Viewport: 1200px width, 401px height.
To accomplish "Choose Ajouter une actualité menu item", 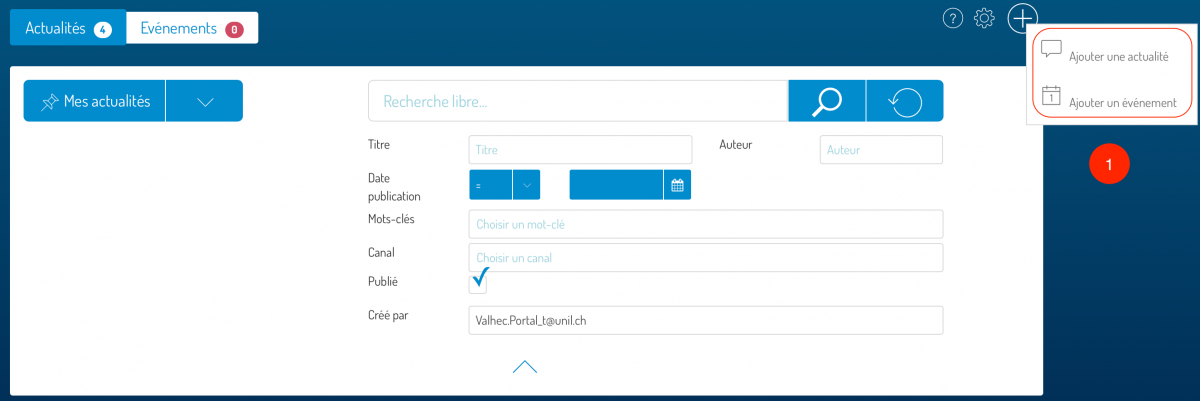I will 1118,57.
